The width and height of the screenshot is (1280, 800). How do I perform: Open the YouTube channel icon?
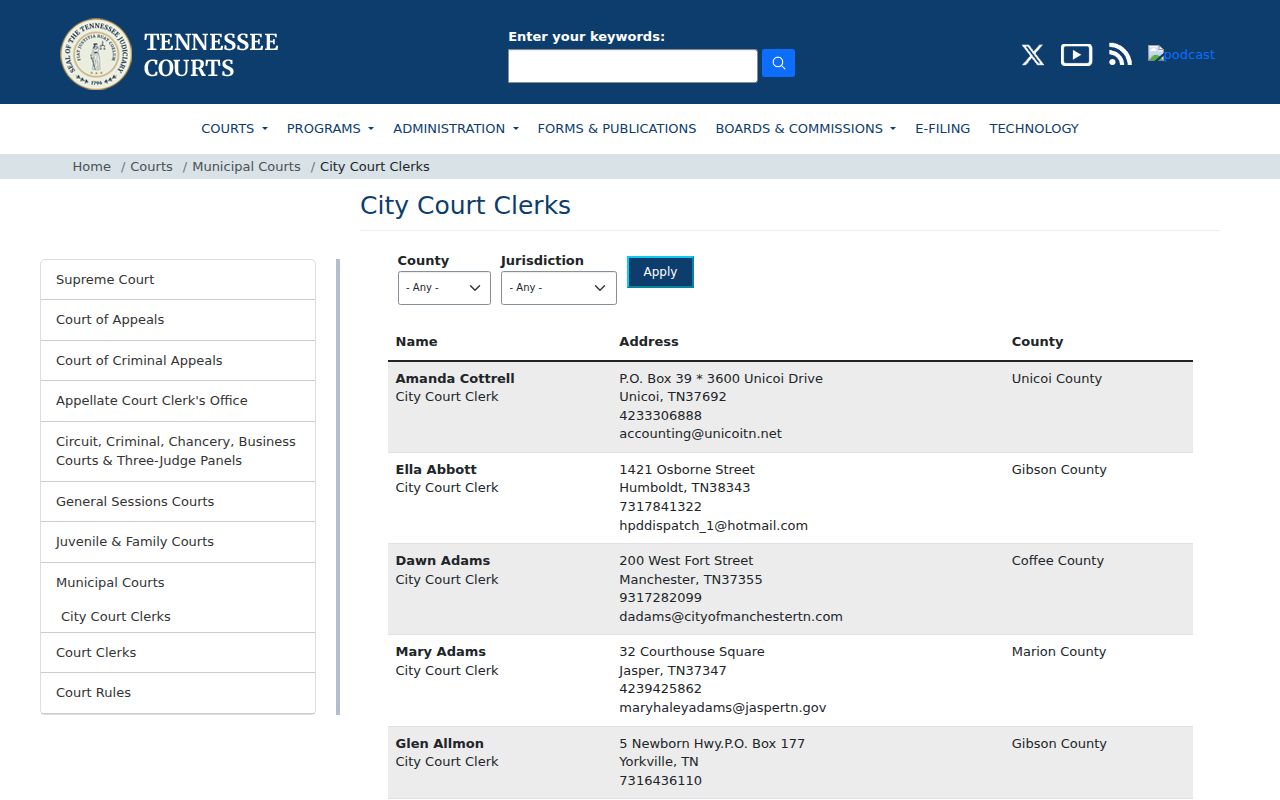(1076, 55)
